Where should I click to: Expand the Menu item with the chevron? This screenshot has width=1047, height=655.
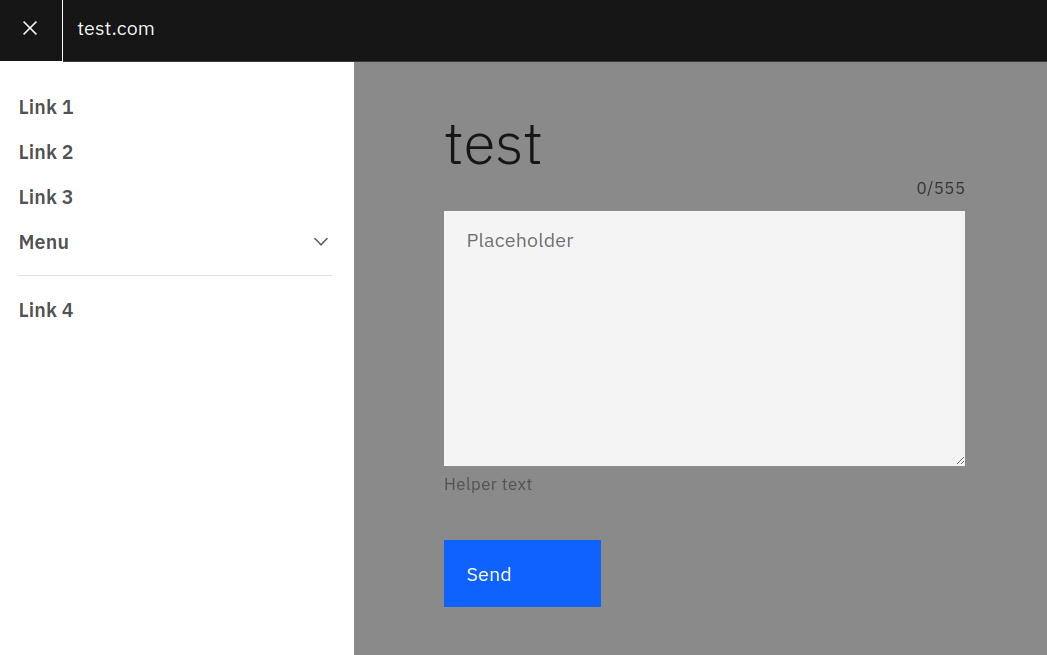click(x=320, y=241)
